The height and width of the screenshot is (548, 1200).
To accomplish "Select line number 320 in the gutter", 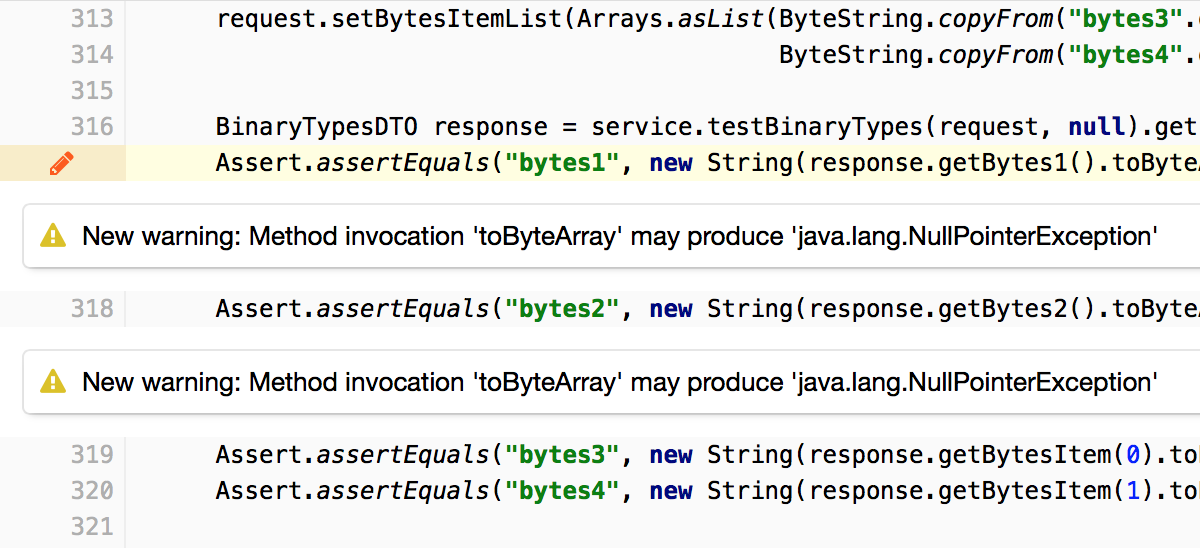I will (92, 491).
